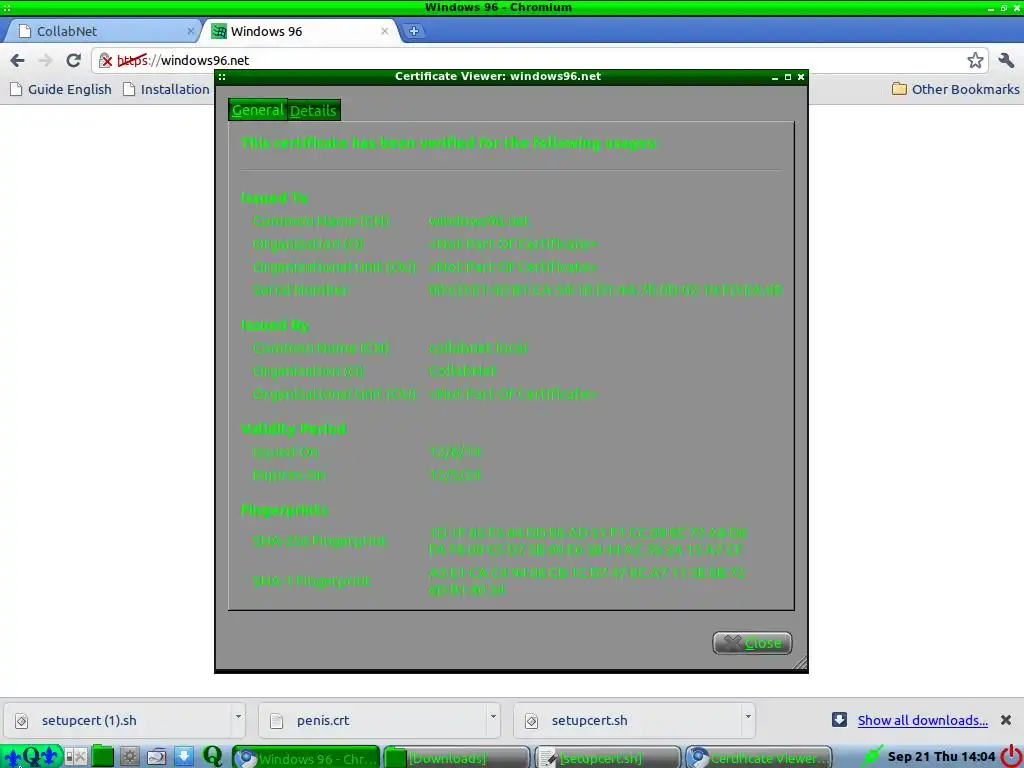Viewport: 1024px width, 768px height.
Task: Open a new tab with plus button
Action: click(413, 31)
